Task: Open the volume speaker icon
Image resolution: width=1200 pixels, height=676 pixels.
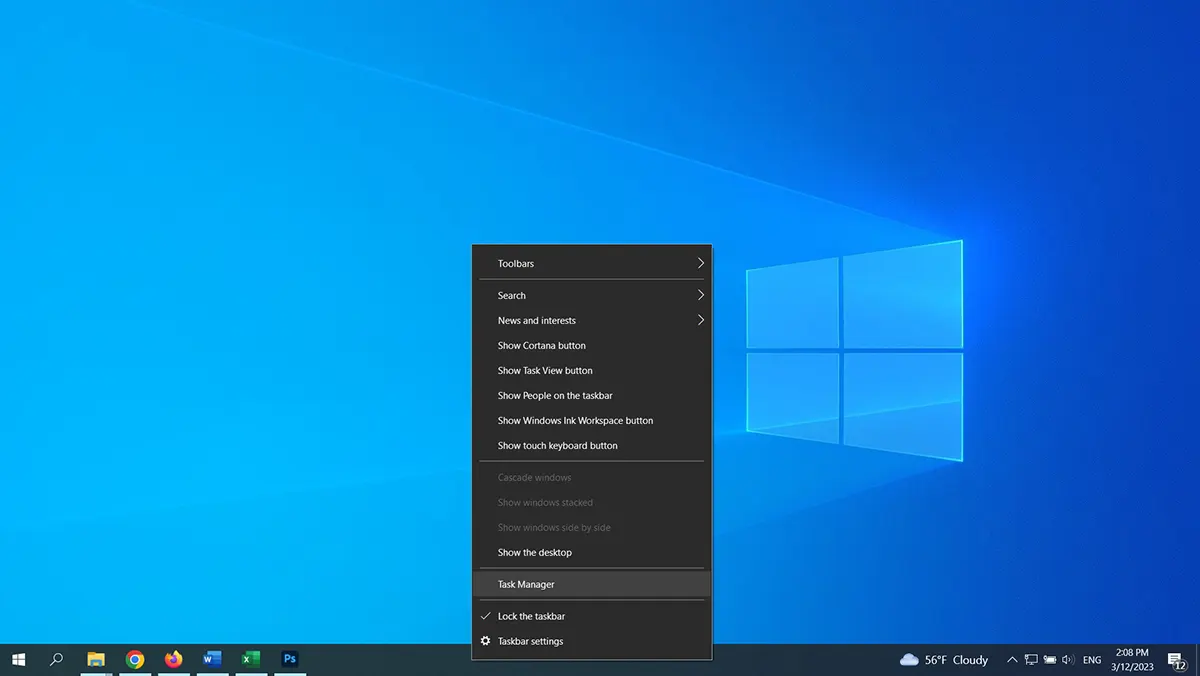Action: (1068, 660)
